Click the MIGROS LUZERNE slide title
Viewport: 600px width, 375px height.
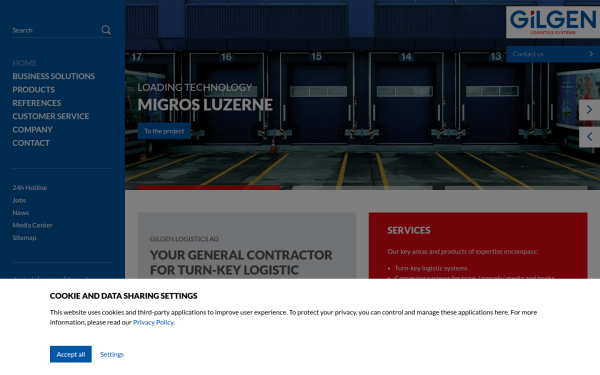(205, 104)
